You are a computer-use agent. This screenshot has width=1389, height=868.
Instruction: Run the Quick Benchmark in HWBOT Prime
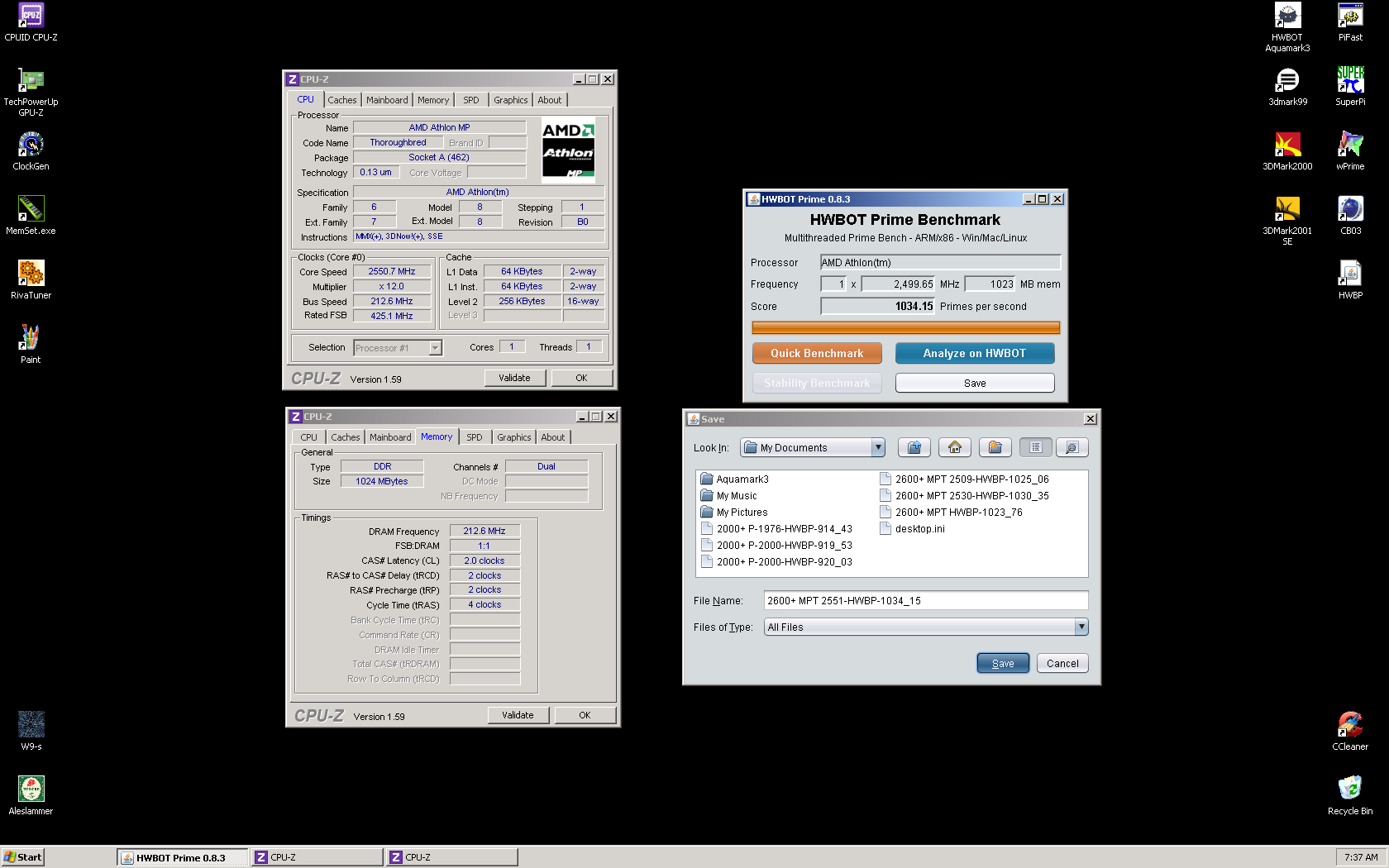click(817, 353)
